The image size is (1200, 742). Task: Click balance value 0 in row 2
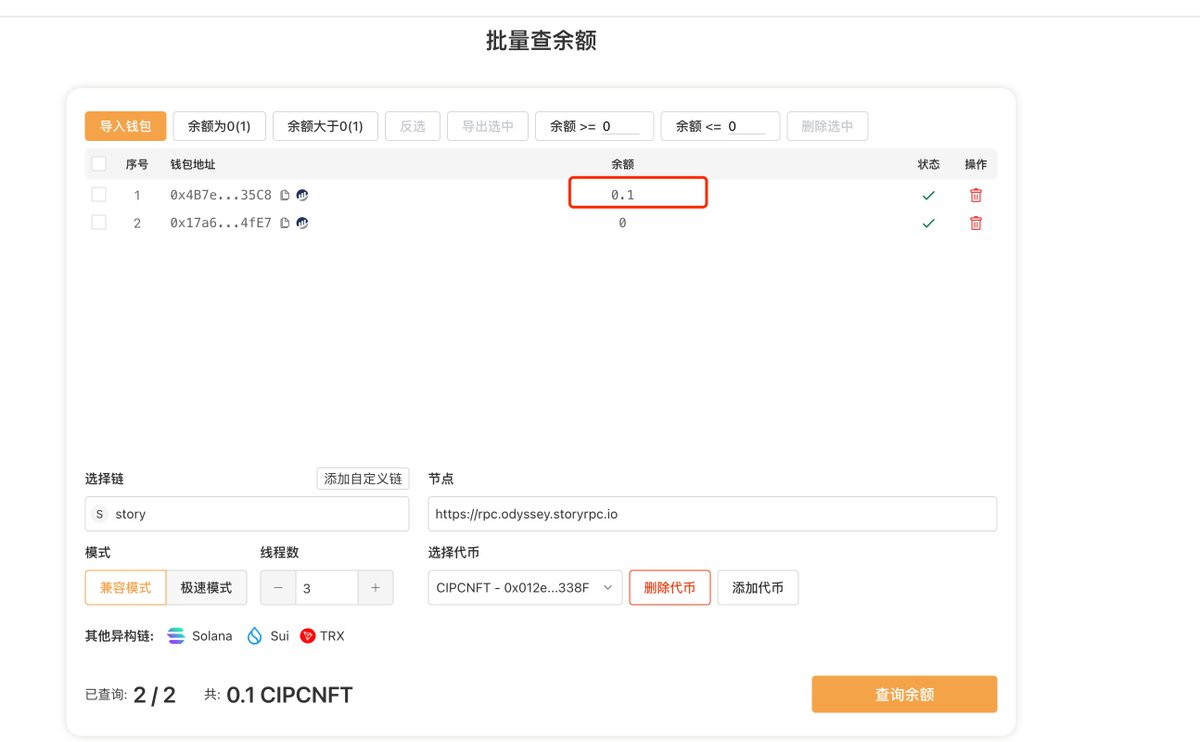click(622, 223)
